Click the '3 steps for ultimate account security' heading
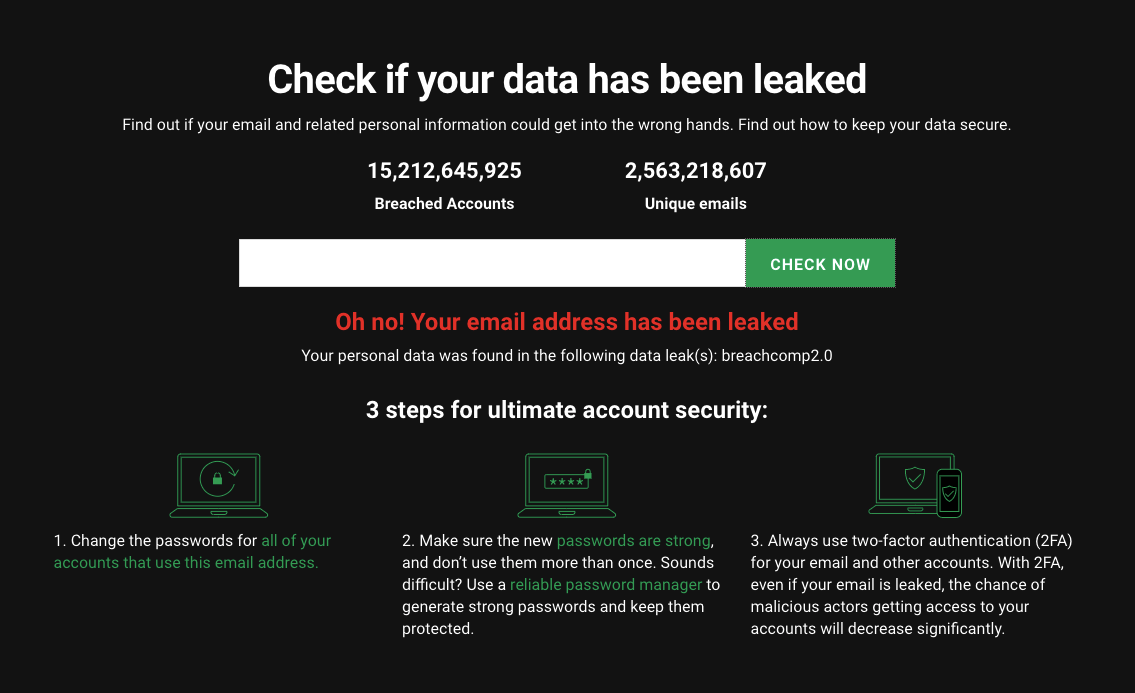Image resolution: width=1135 pixels, height=693 pixels. (567, 411)
